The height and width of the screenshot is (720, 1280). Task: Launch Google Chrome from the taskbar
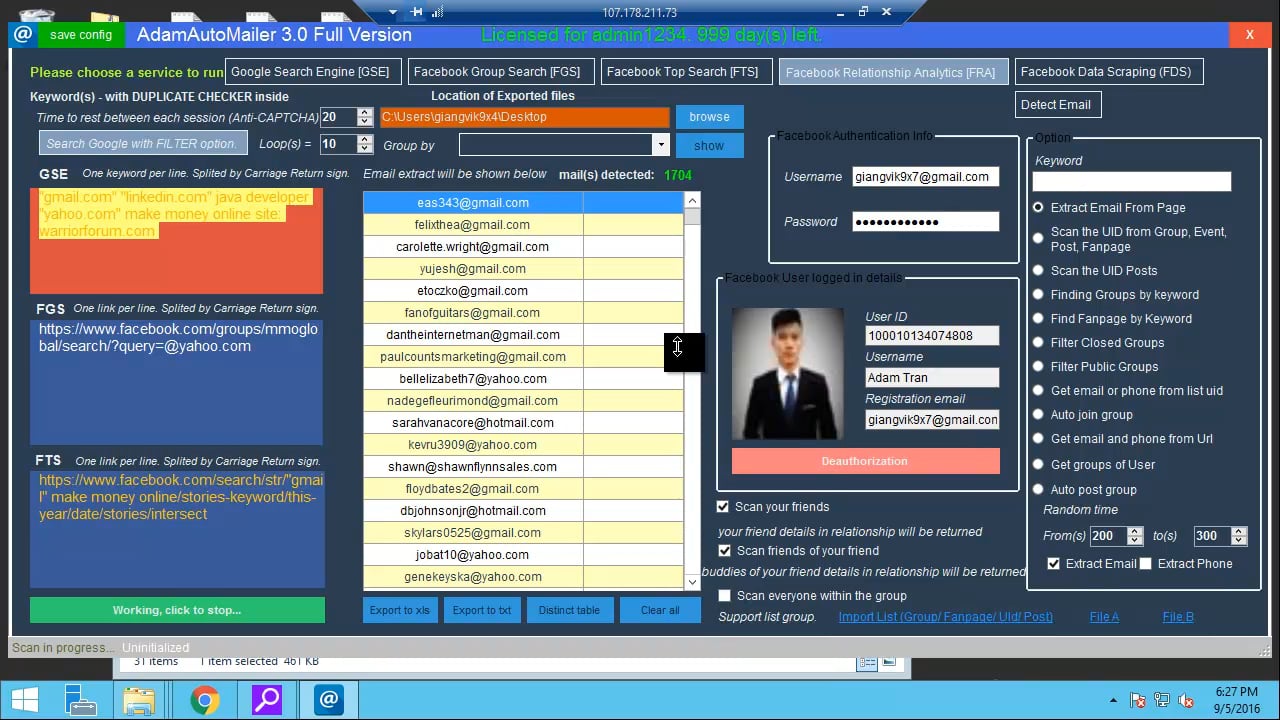click(x=204, y=699)
